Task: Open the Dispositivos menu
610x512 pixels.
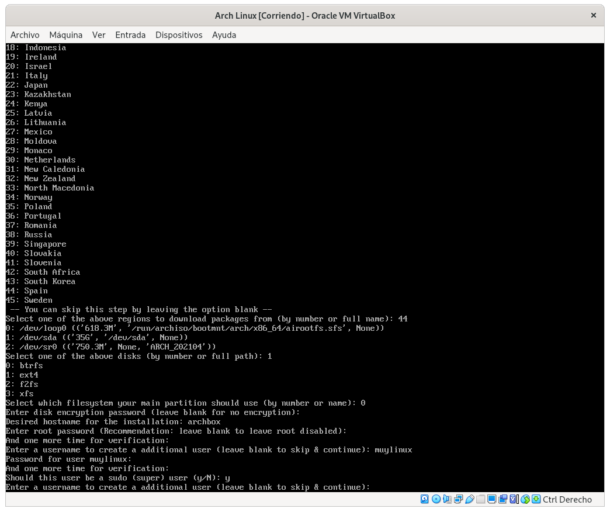Action: coord(179,35)
